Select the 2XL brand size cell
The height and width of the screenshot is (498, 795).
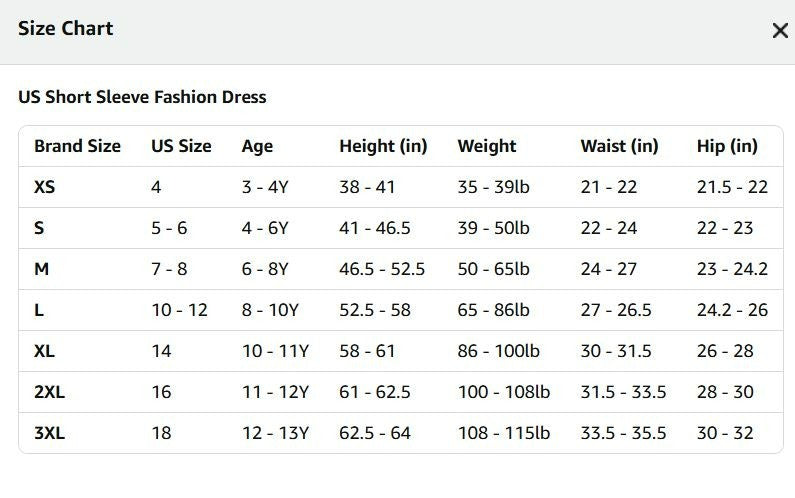point(49,392)
